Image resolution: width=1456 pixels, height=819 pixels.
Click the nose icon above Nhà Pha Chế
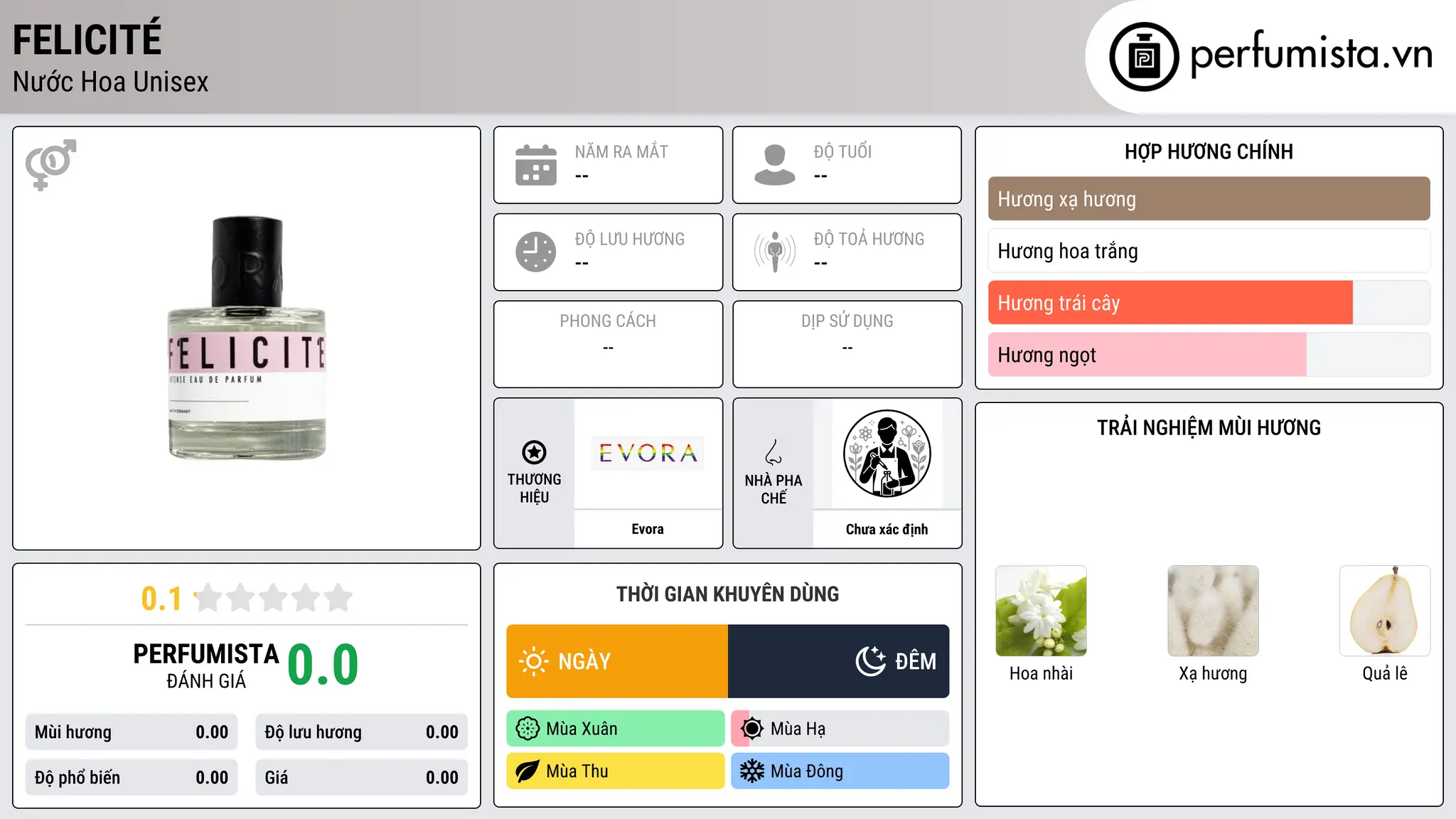(773, 452)
